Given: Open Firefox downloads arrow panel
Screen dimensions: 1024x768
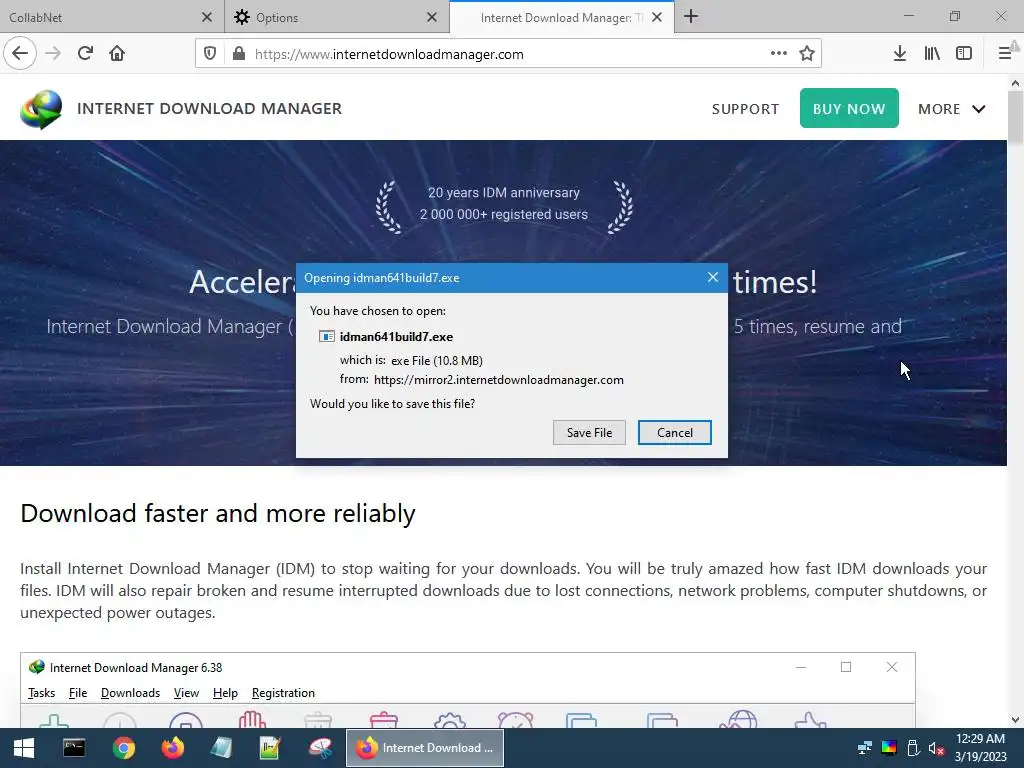Looking at the screenshot, I should [x=900, y=54].
